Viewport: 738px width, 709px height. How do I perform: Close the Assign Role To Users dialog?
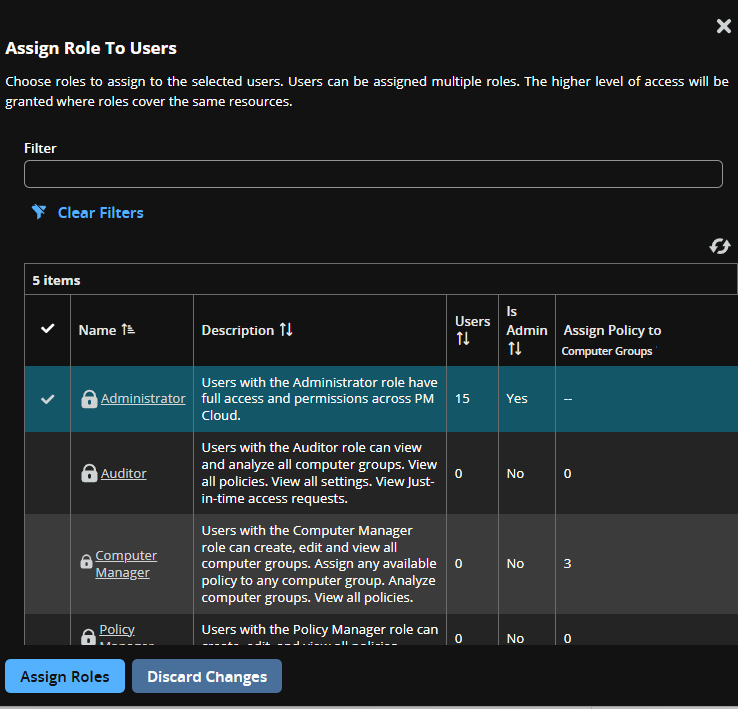[723, 26]
